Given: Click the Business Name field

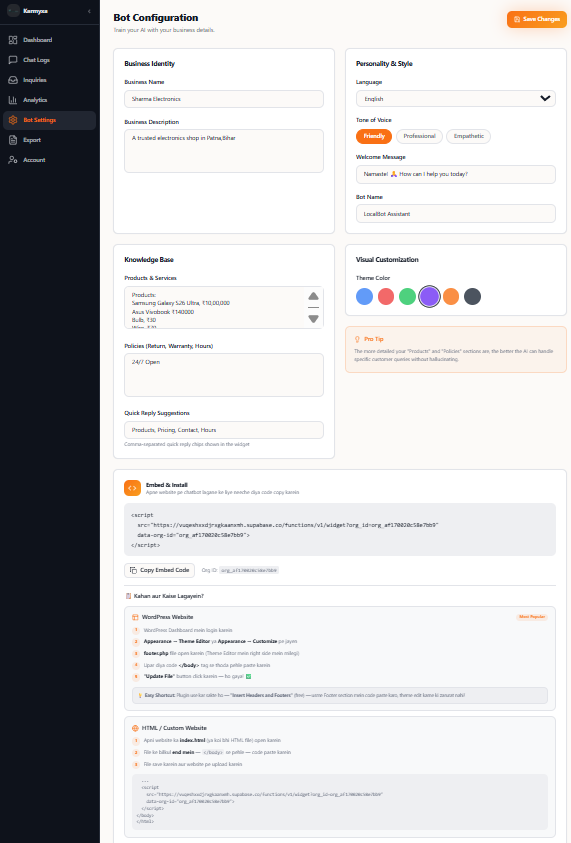Looking at the screenshot, I should tap(224, 99).
